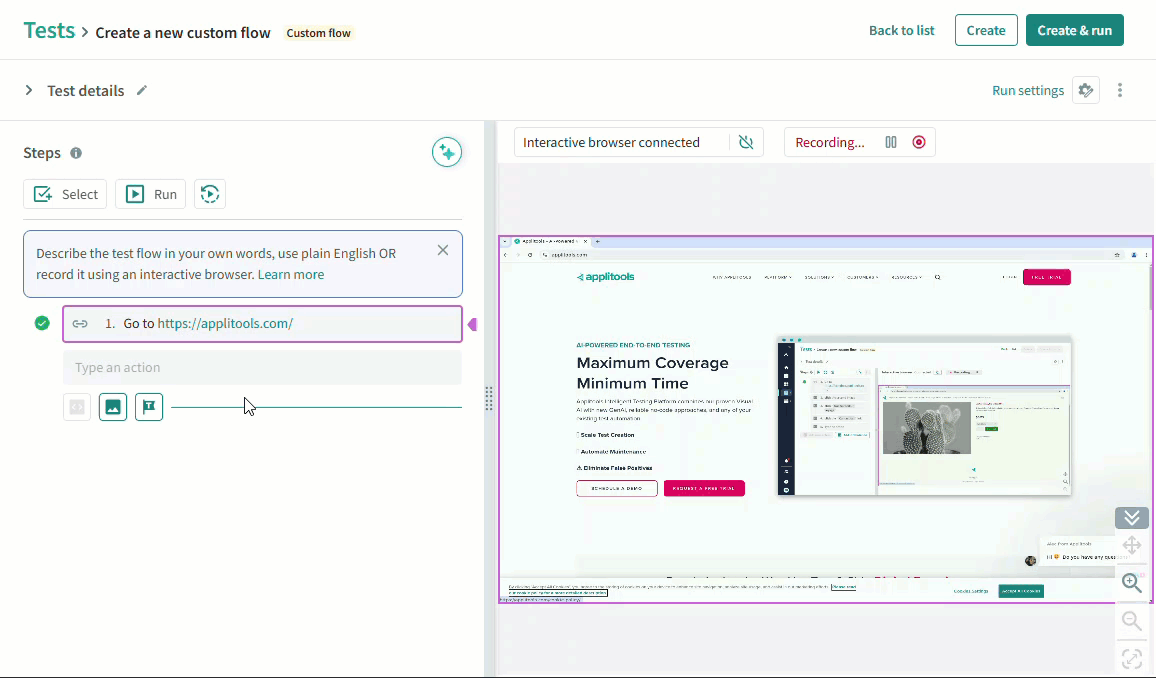Viewport: 1156px width, 678px height.
Task: Open Run settings gear icon
Action: [1085, 90]
